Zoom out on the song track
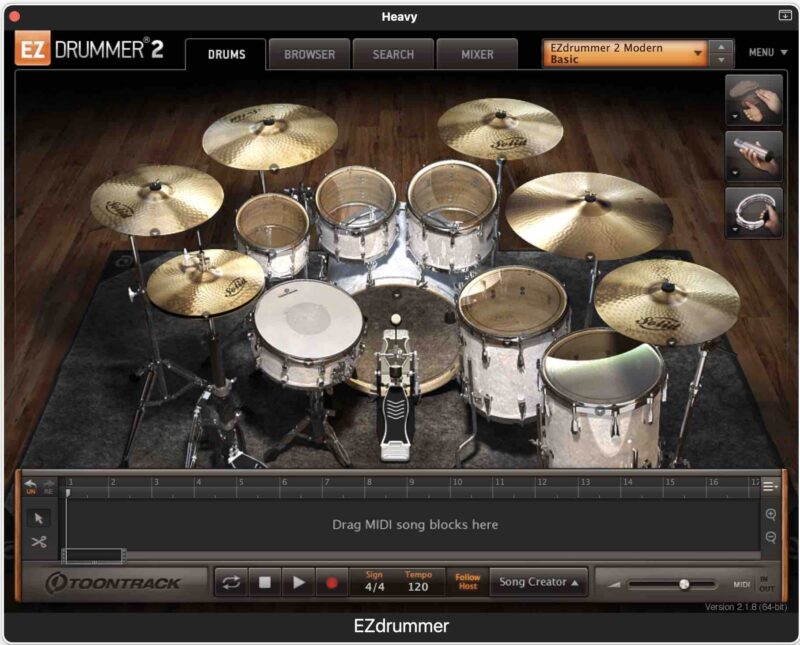800x645 pixels. (x=771, y=537)
